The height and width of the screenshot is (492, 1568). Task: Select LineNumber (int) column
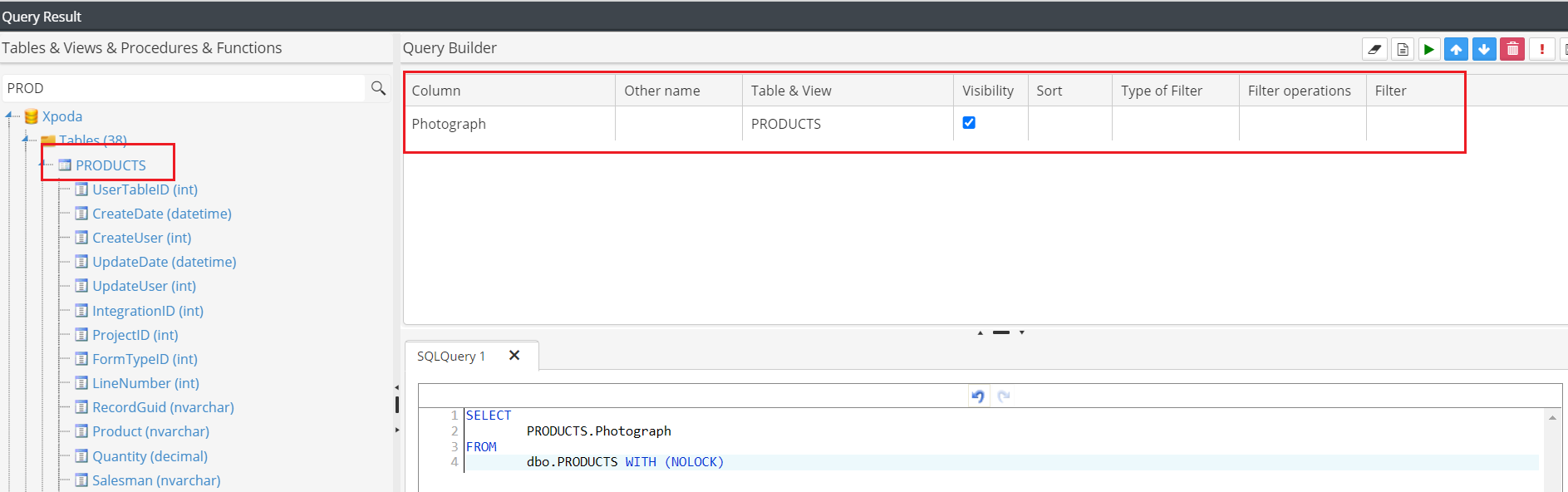[x=145, y=383]
